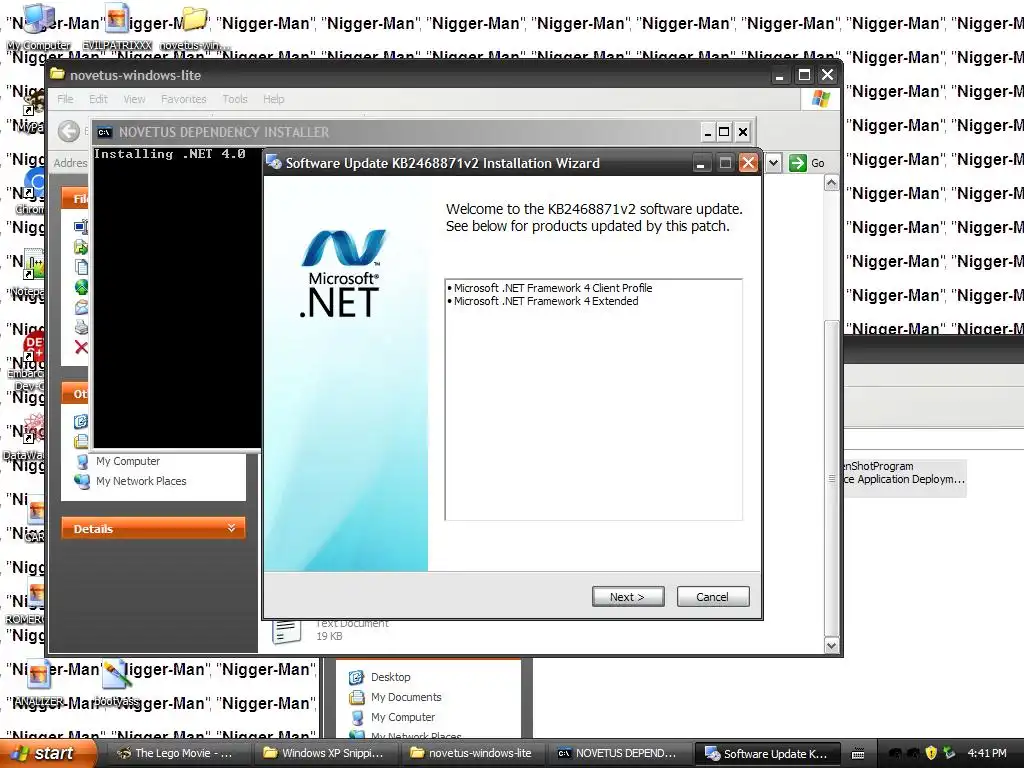
Task: Click the 4:41 PM system clock
Action: coord(987,753)
